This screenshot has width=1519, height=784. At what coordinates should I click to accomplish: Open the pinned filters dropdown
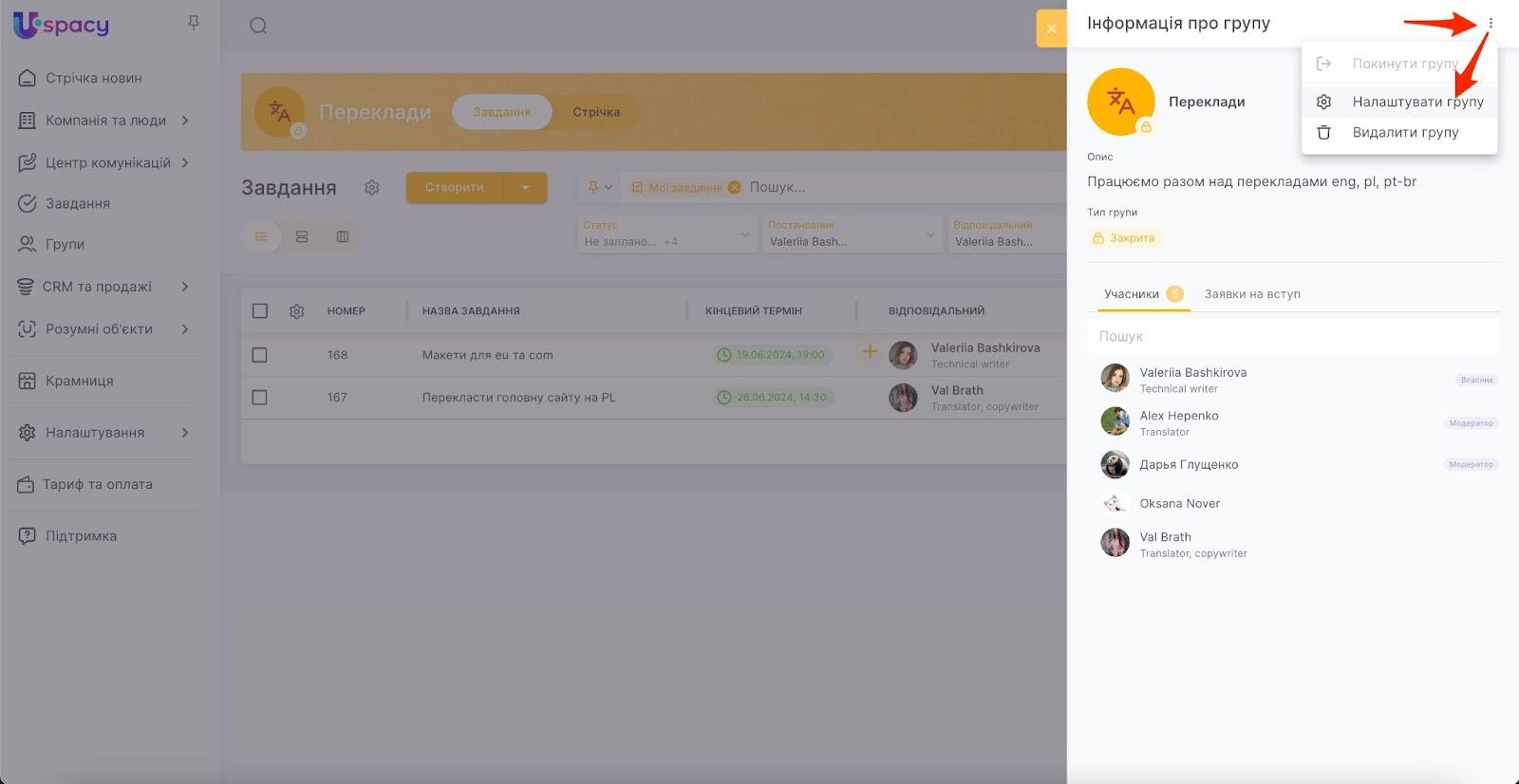point(600,188)
